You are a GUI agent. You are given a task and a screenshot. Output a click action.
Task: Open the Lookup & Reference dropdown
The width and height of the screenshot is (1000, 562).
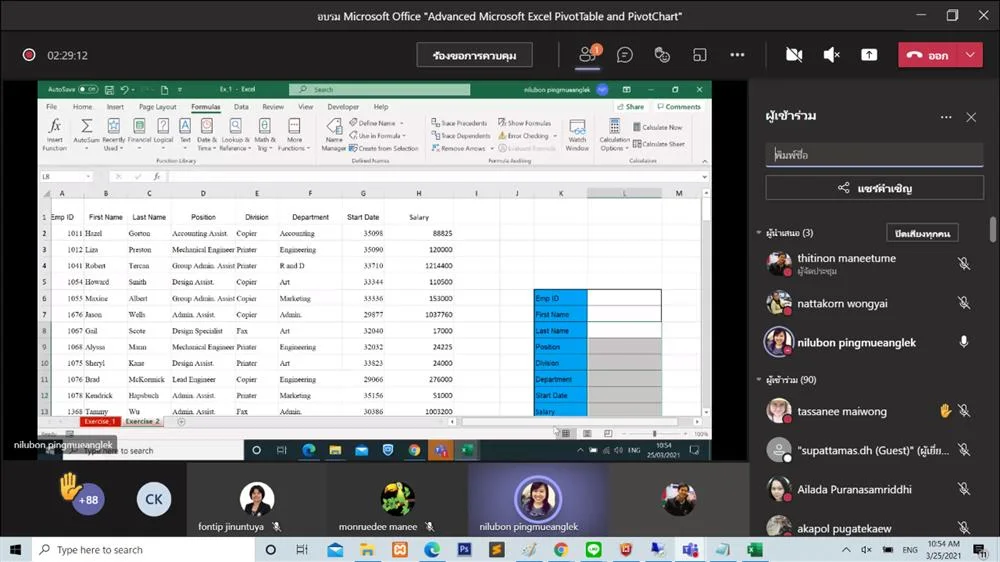click(x=235, y=134)
